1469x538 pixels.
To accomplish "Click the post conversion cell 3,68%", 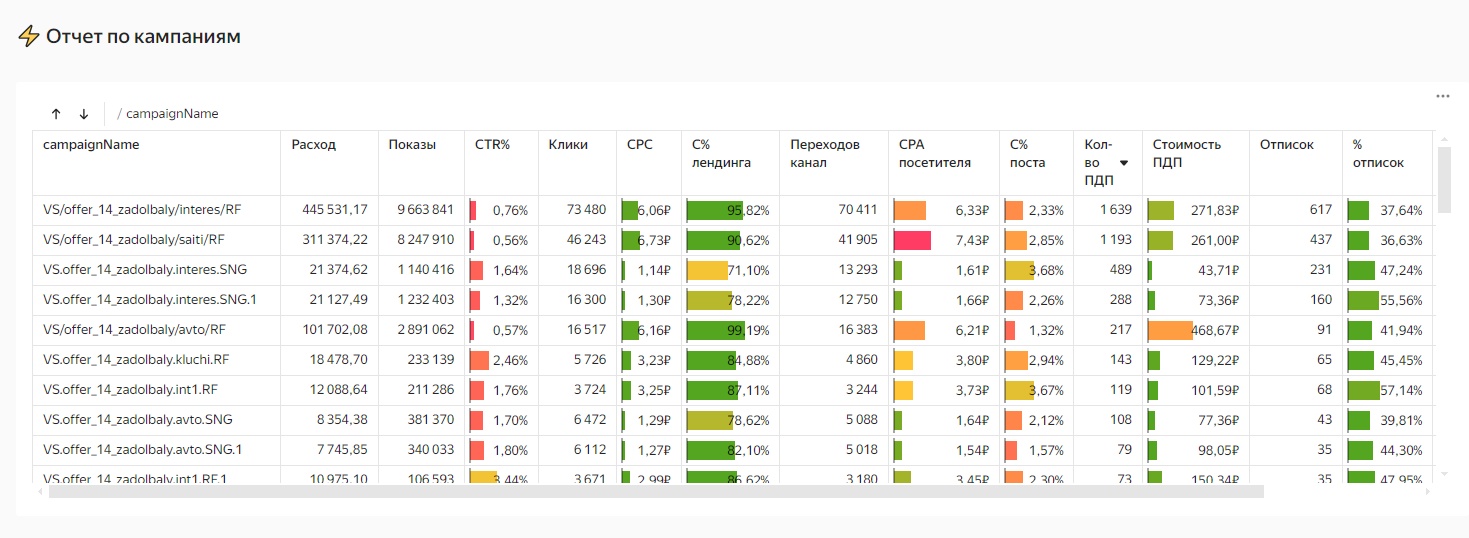I will (1036, 270).
